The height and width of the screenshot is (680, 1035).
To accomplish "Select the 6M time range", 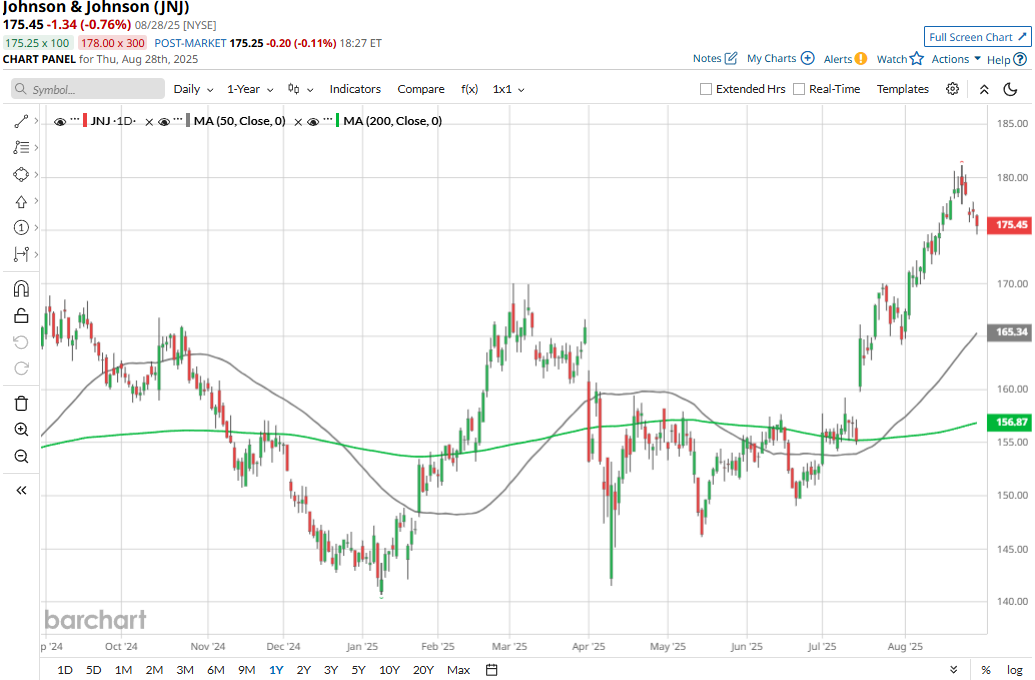I will 216,669.
